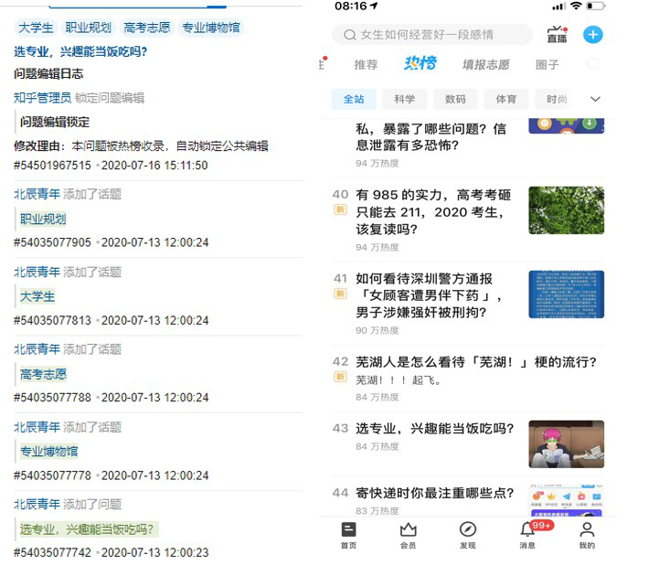Click 北辰青年 above 职业规划 log entry
Viewport: 654px width, 564px height.
pyautogui.click(x=37, y=194)
